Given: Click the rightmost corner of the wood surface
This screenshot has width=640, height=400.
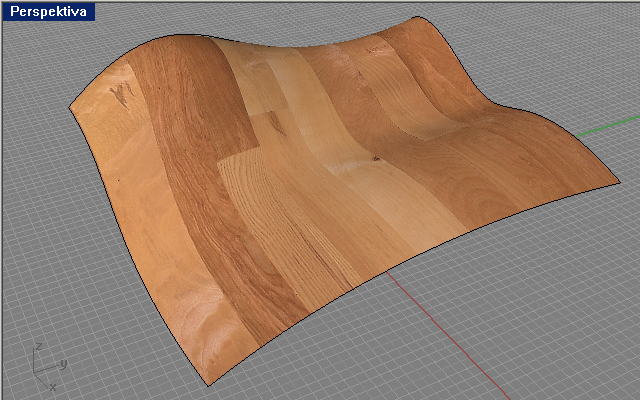Looking at the screenshot, I should coord(617,182).
